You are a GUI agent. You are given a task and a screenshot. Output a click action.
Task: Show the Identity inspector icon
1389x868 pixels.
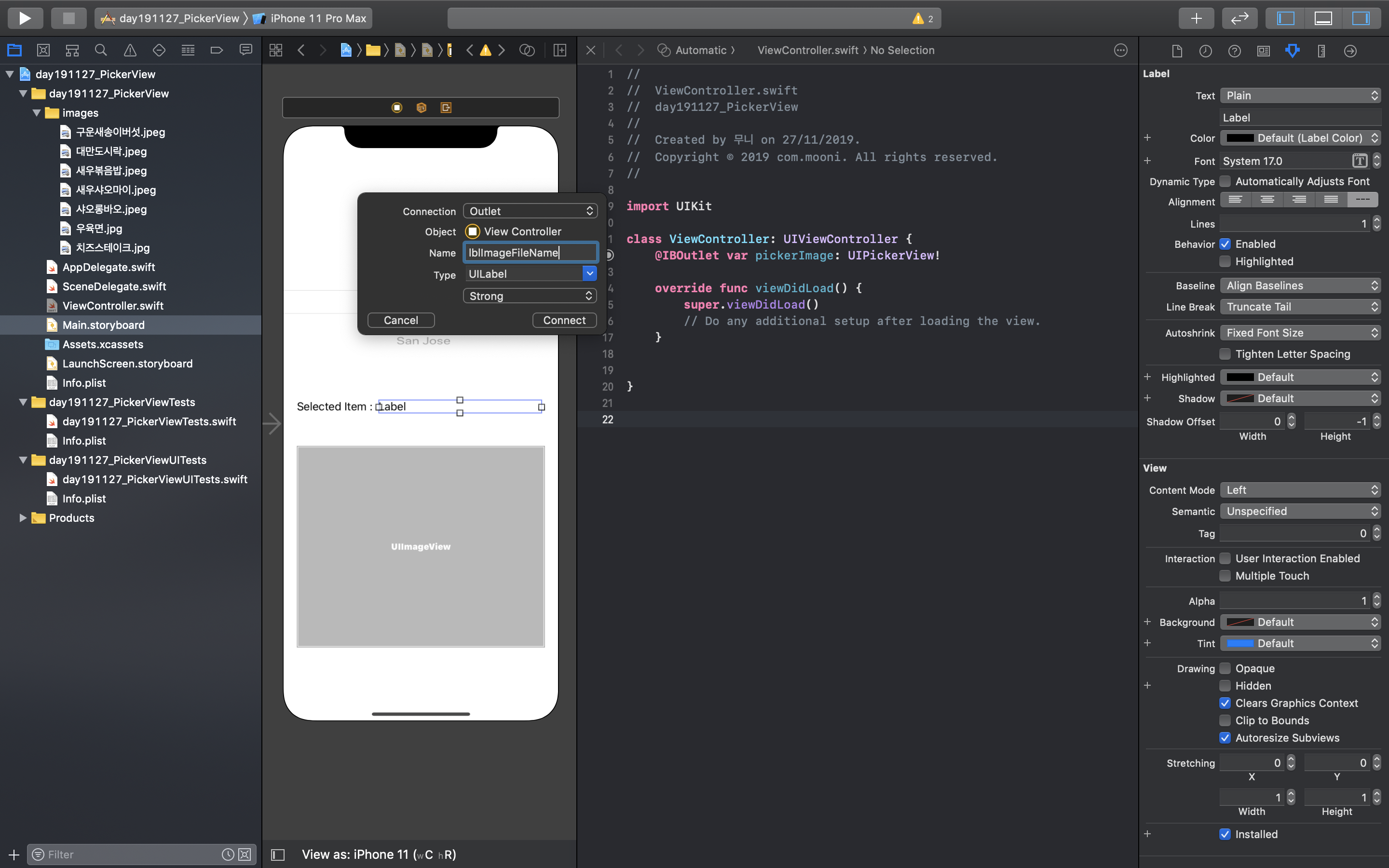click(x=1263, y=51)
